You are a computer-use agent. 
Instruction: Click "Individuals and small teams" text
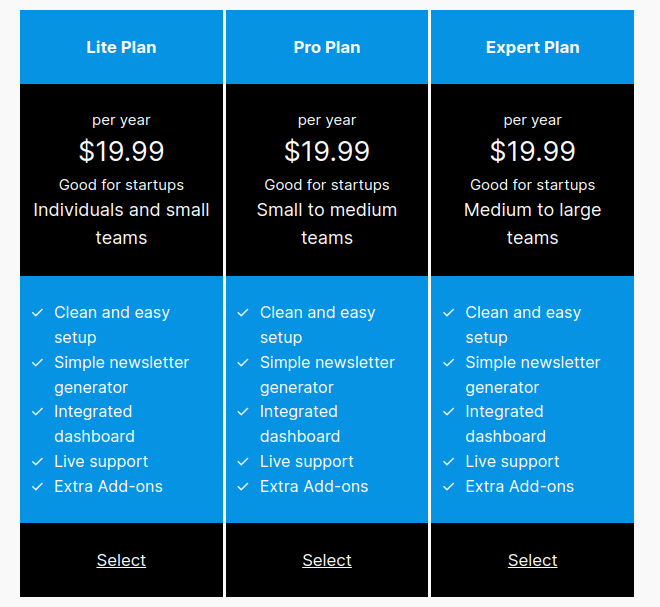[x=121, y=224]
